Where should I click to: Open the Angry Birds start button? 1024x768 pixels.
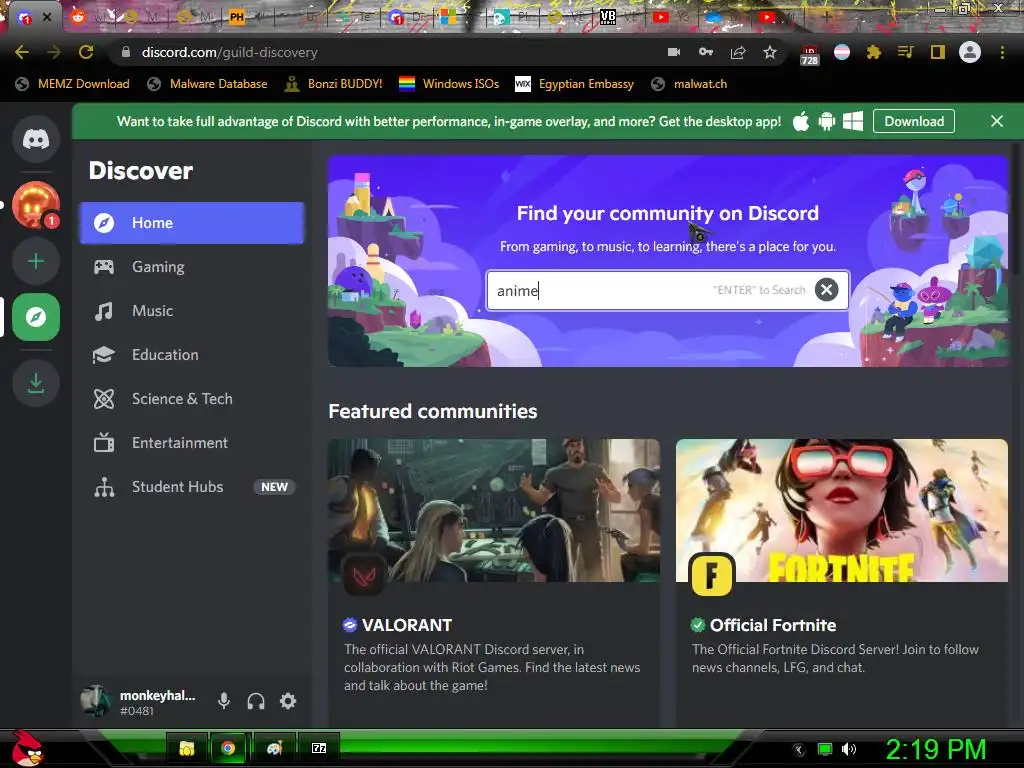point(26,748)
